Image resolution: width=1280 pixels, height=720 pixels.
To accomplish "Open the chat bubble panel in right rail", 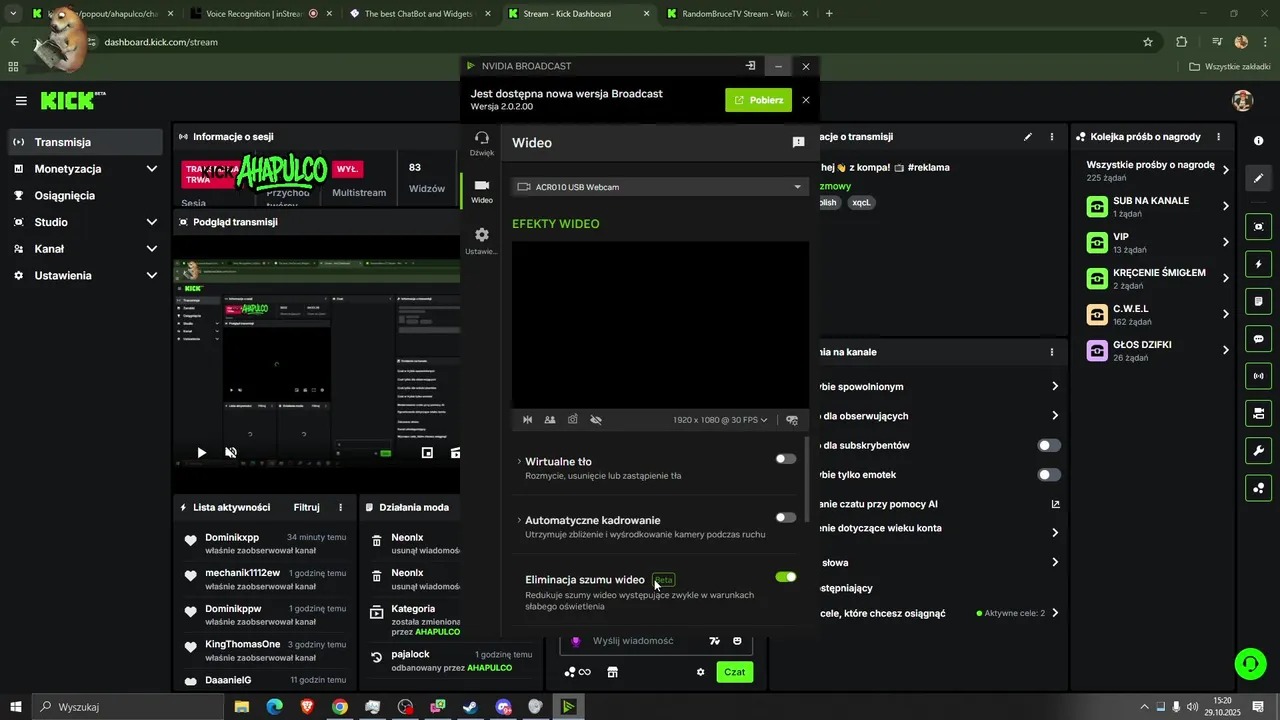I will tap(1258, 339).
